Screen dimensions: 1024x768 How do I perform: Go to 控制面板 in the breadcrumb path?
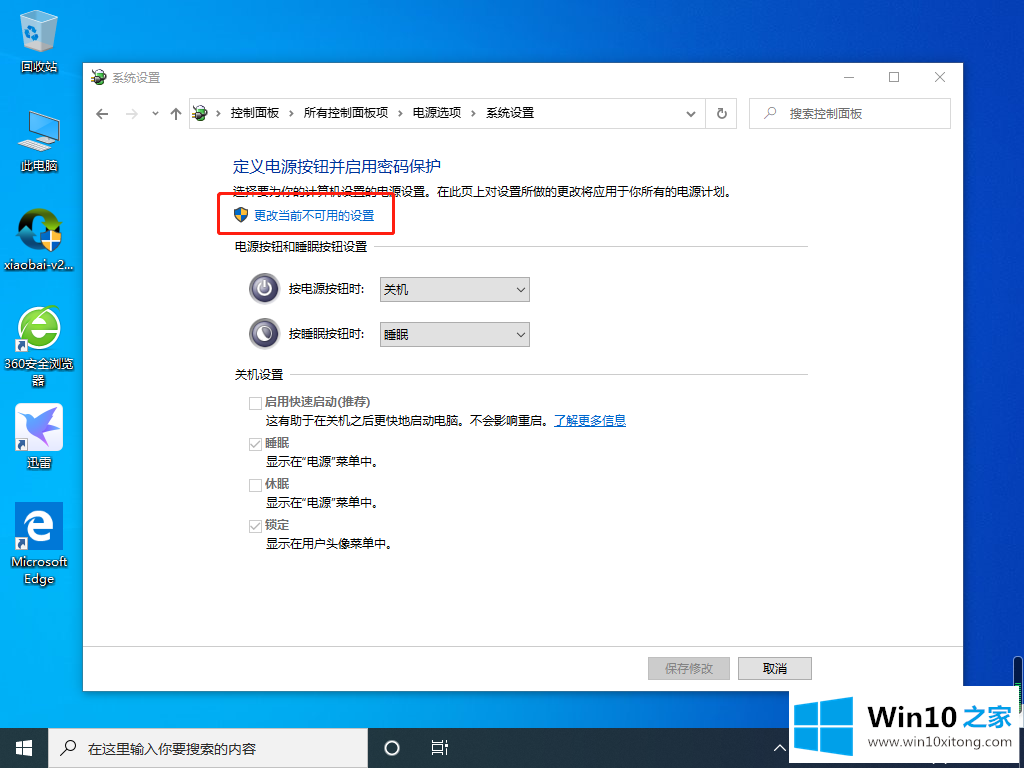tap(254, 114)
